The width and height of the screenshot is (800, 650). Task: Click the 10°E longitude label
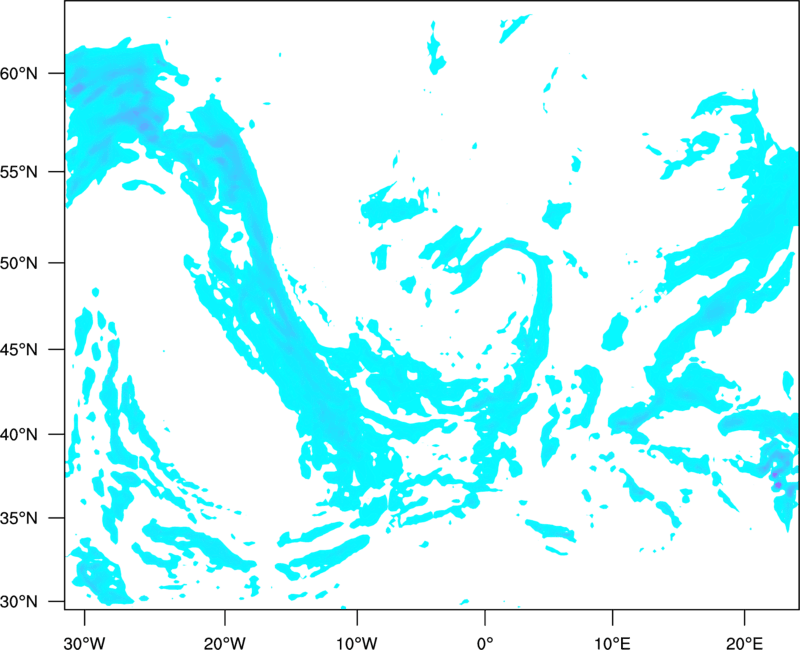(612, 643)
